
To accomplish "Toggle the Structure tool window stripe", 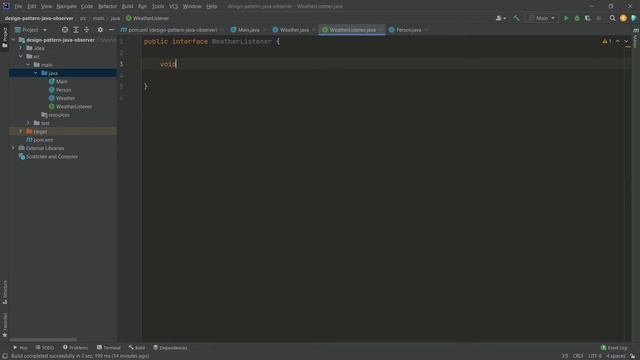I will (x=4, y=292).
